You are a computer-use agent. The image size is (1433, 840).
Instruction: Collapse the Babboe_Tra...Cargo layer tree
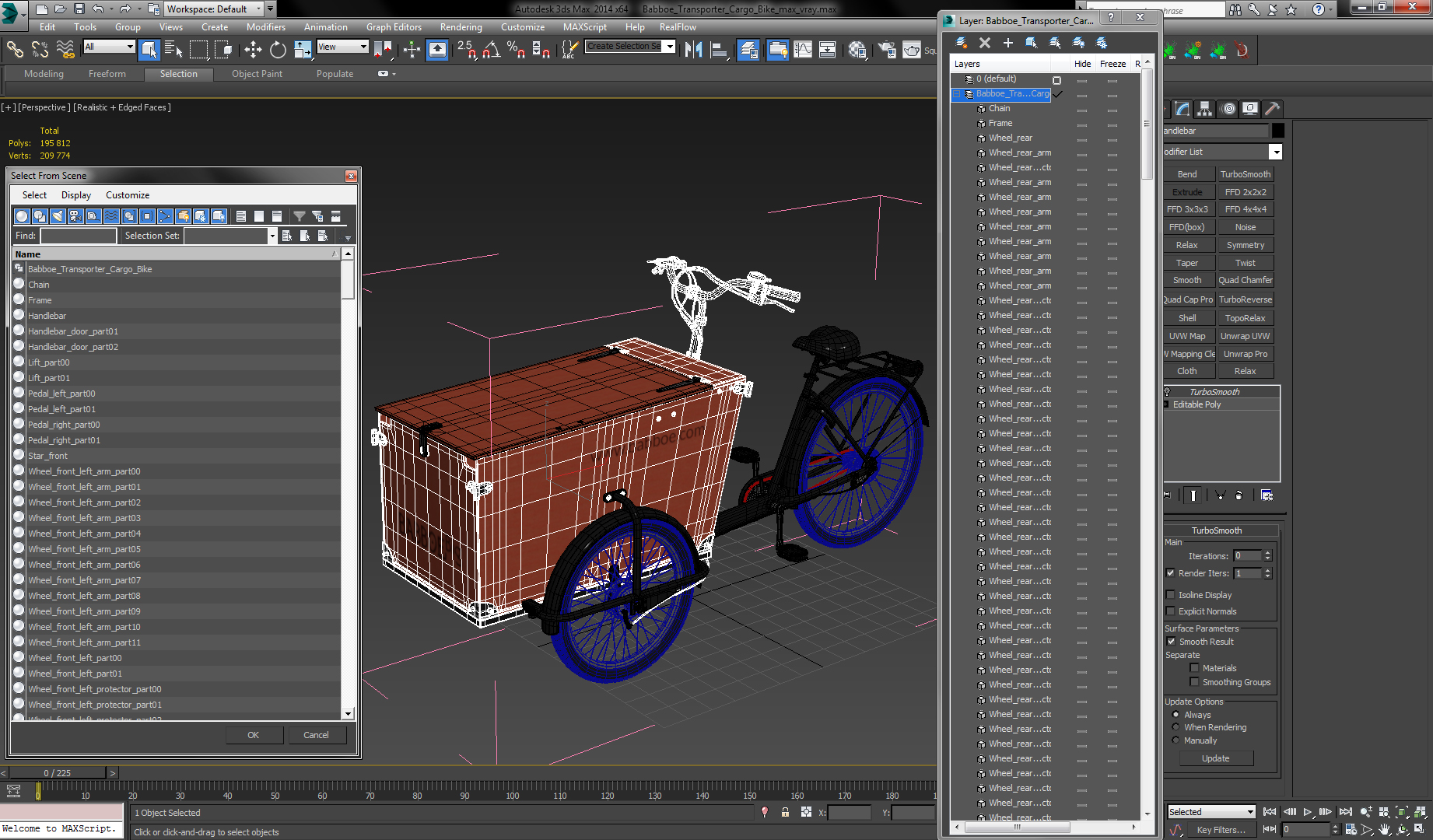coord(957,94)
